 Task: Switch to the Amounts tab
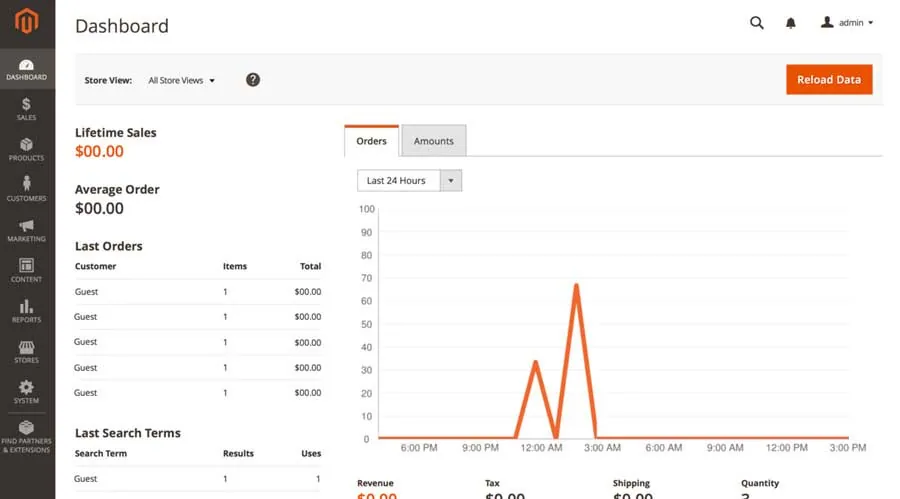tap(433, 141)
